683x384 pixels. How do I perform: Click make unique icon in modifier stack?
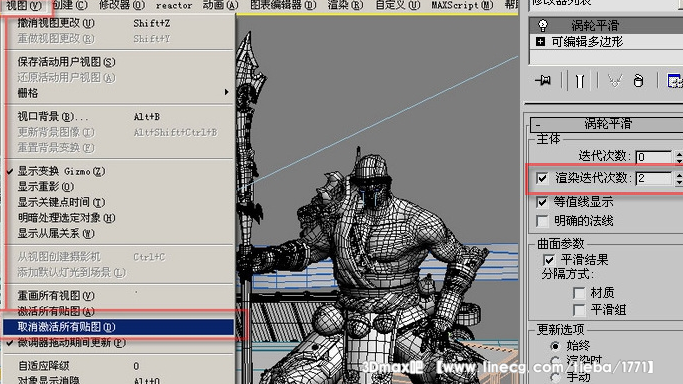(615, 81)
